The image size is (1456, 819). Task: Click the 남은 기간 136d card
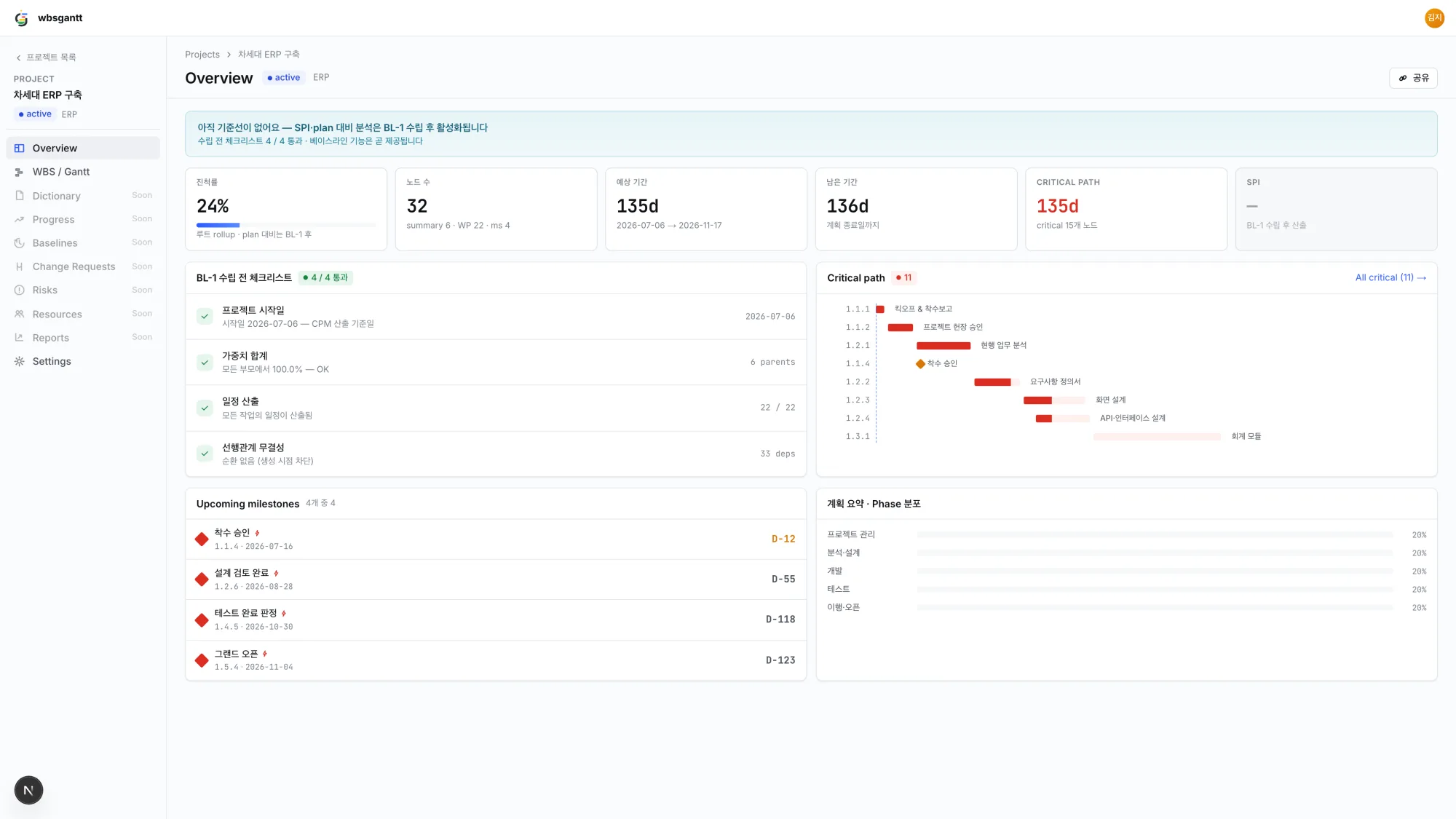pos(916,210)
